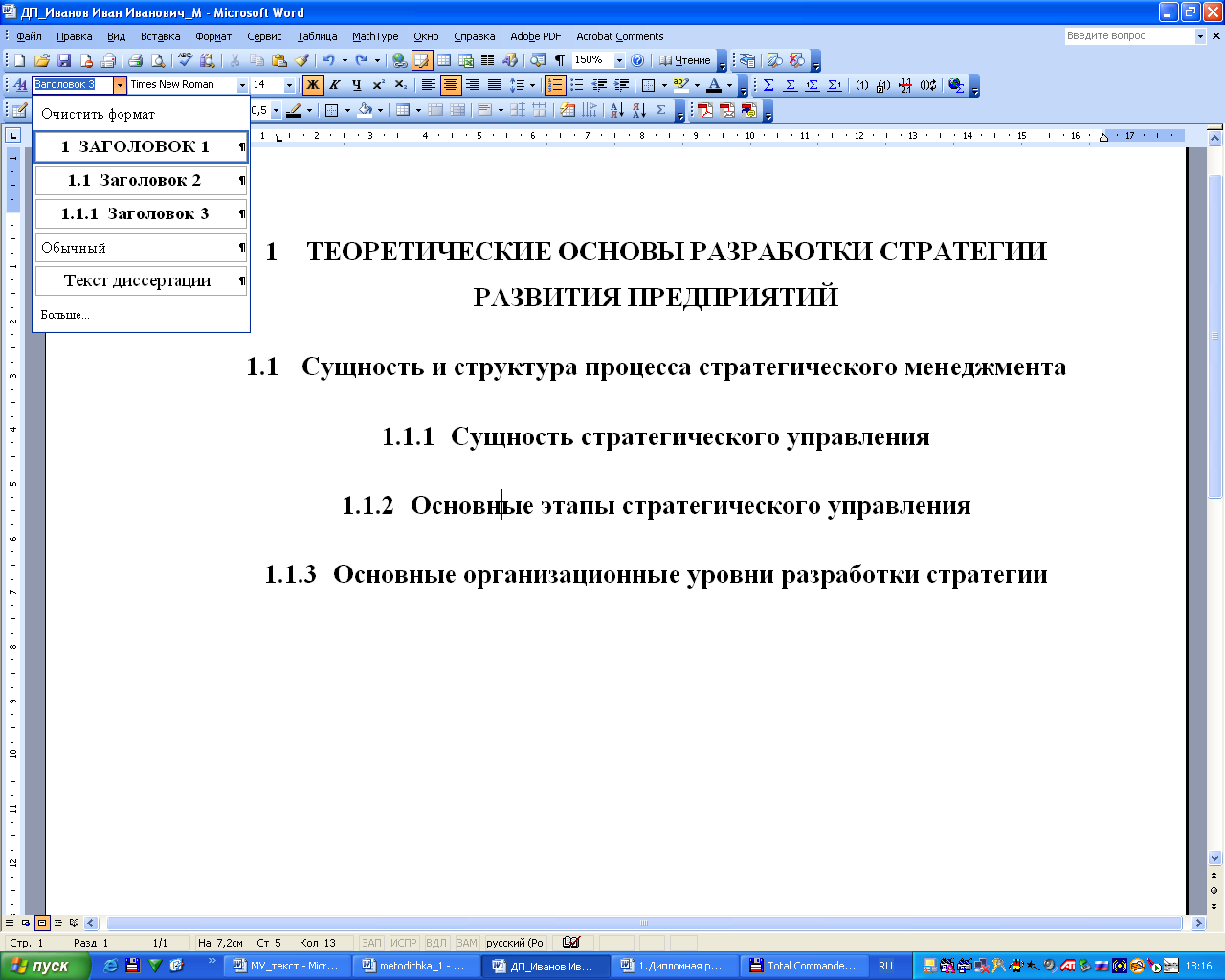This screenshot has width=1225, height=980.
Task: Click the Insert Hyperlink globe icon
Action: [x=400, y=60]
